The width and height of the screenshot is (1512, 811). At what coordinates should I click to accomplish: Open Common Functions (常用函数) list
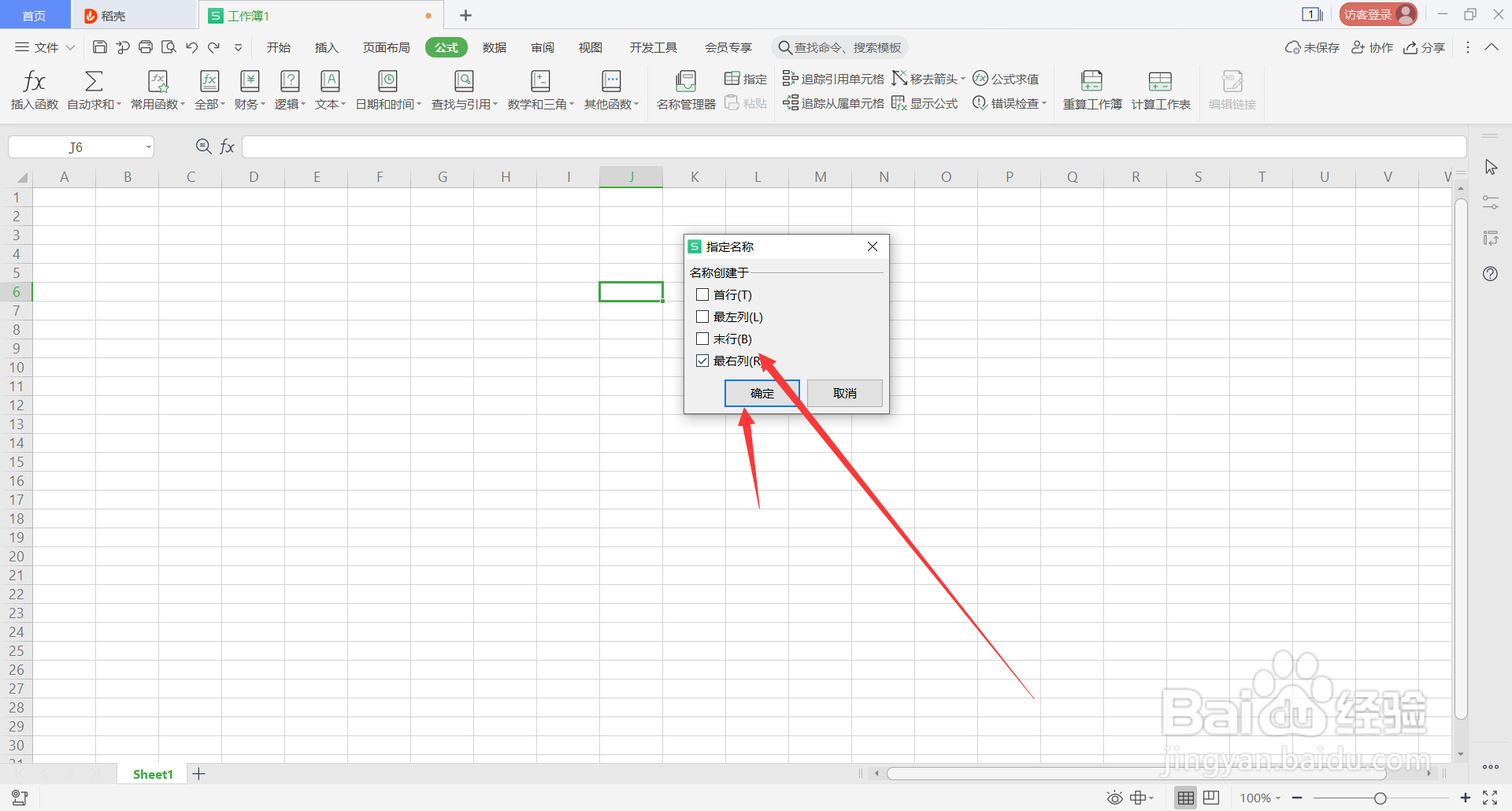pyautogui.click(x=157, y=90)
